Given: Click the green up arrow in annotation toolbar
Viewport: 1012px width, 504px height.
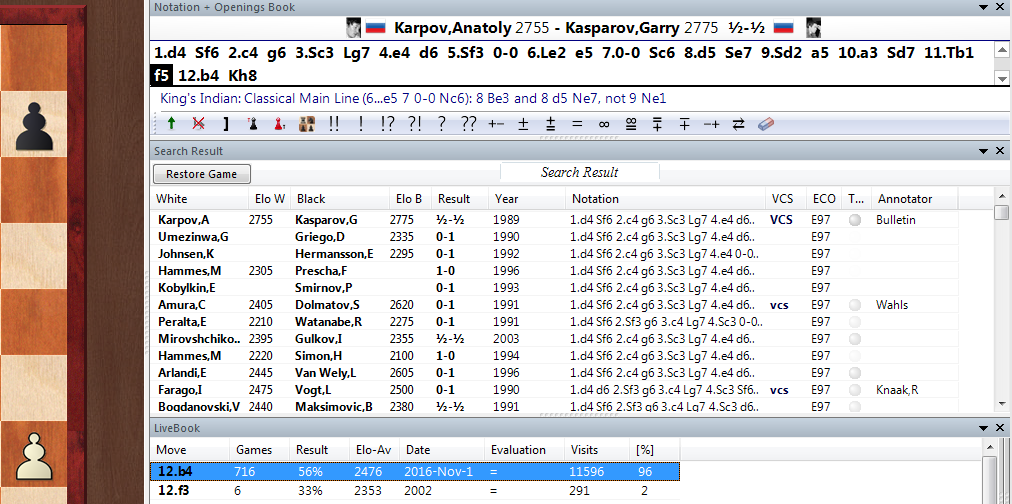Looking at the screenshot, I should pyautogui.click(x=171, y=124).
